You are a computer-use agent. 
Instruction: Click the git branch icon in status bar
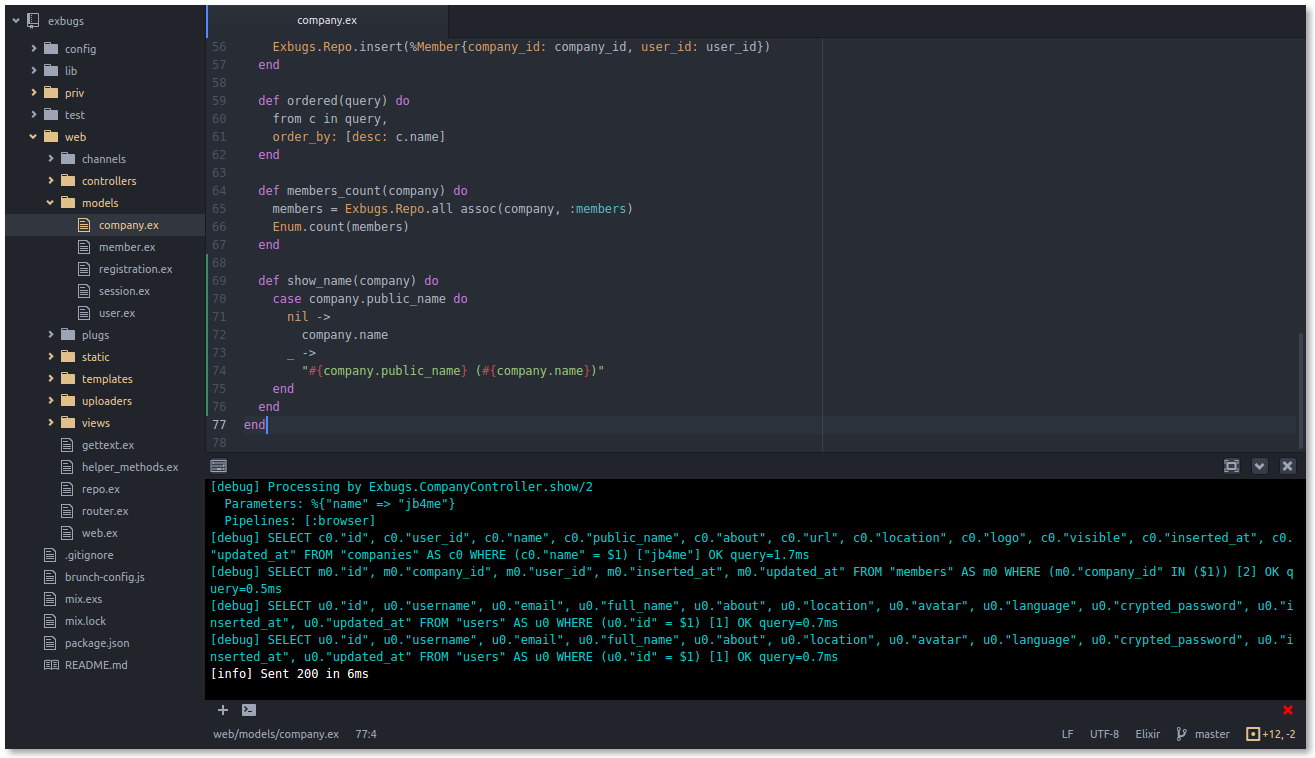[x=1181, y=734]
